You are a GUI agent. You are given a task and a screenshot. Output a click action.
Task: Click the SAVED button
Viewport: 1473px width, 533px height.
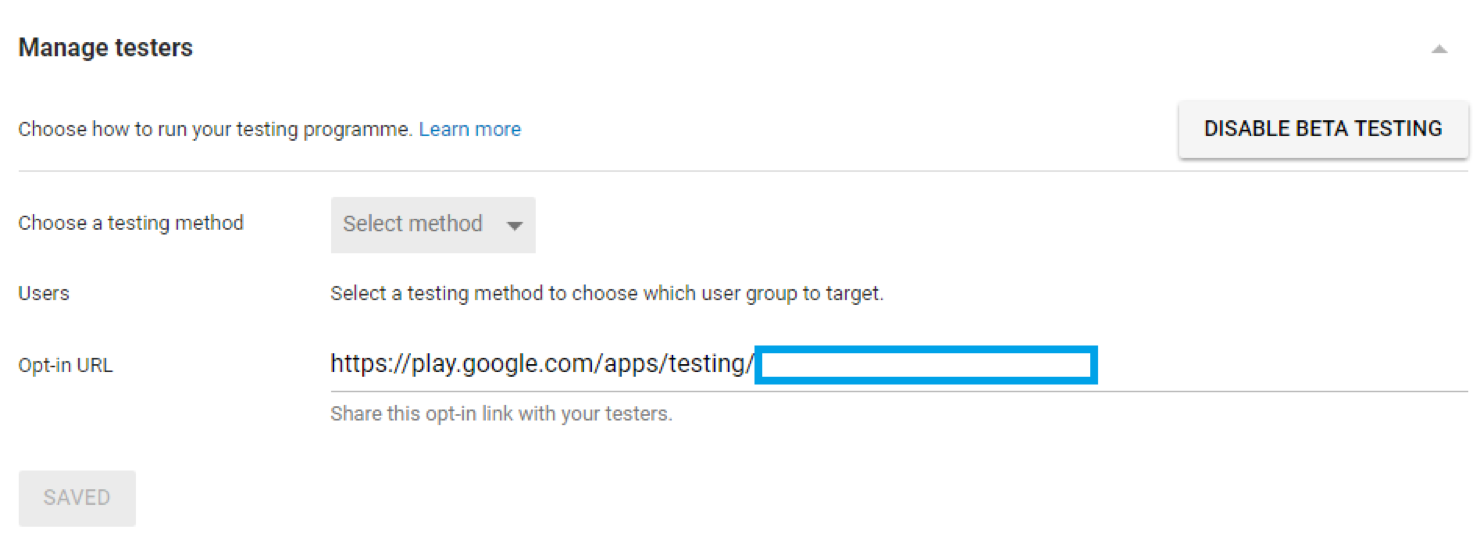[77, 498]
